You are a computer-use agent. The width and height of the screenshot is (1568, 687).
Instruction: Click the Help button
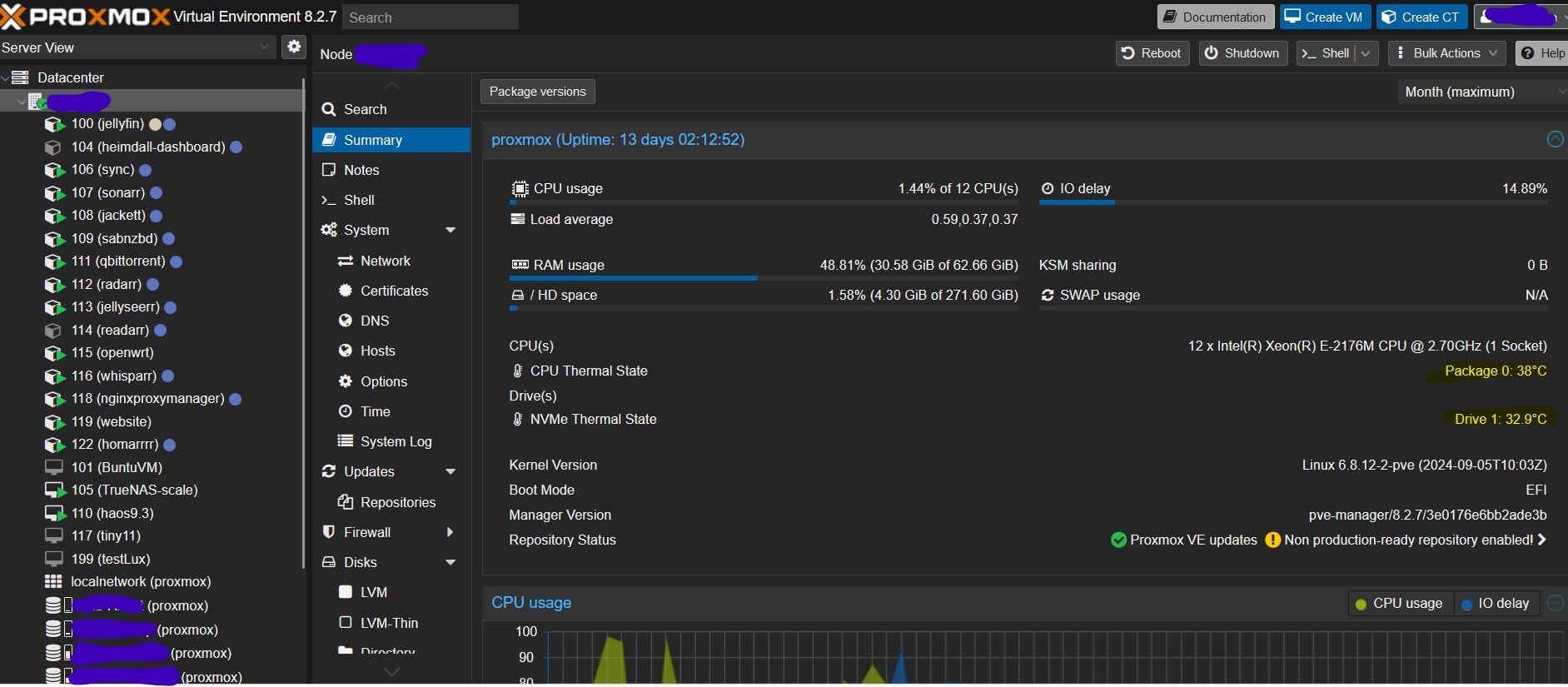[1542, 53]
